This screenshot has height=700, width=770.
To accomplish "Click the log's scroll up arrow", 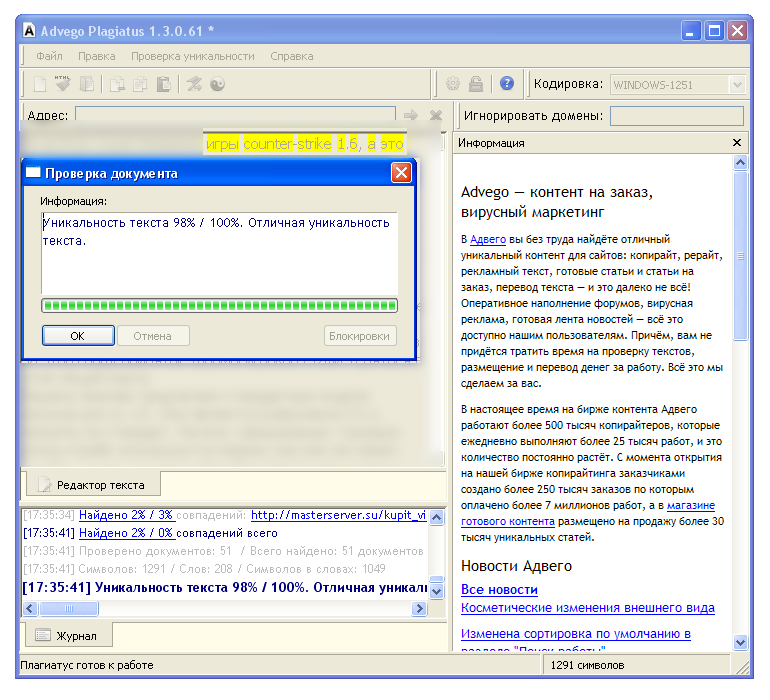I will coord(436,517).
